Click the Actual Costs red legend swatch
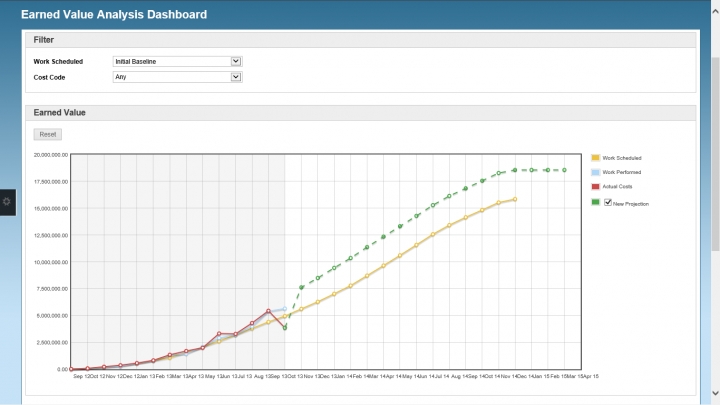 (595, 186)
